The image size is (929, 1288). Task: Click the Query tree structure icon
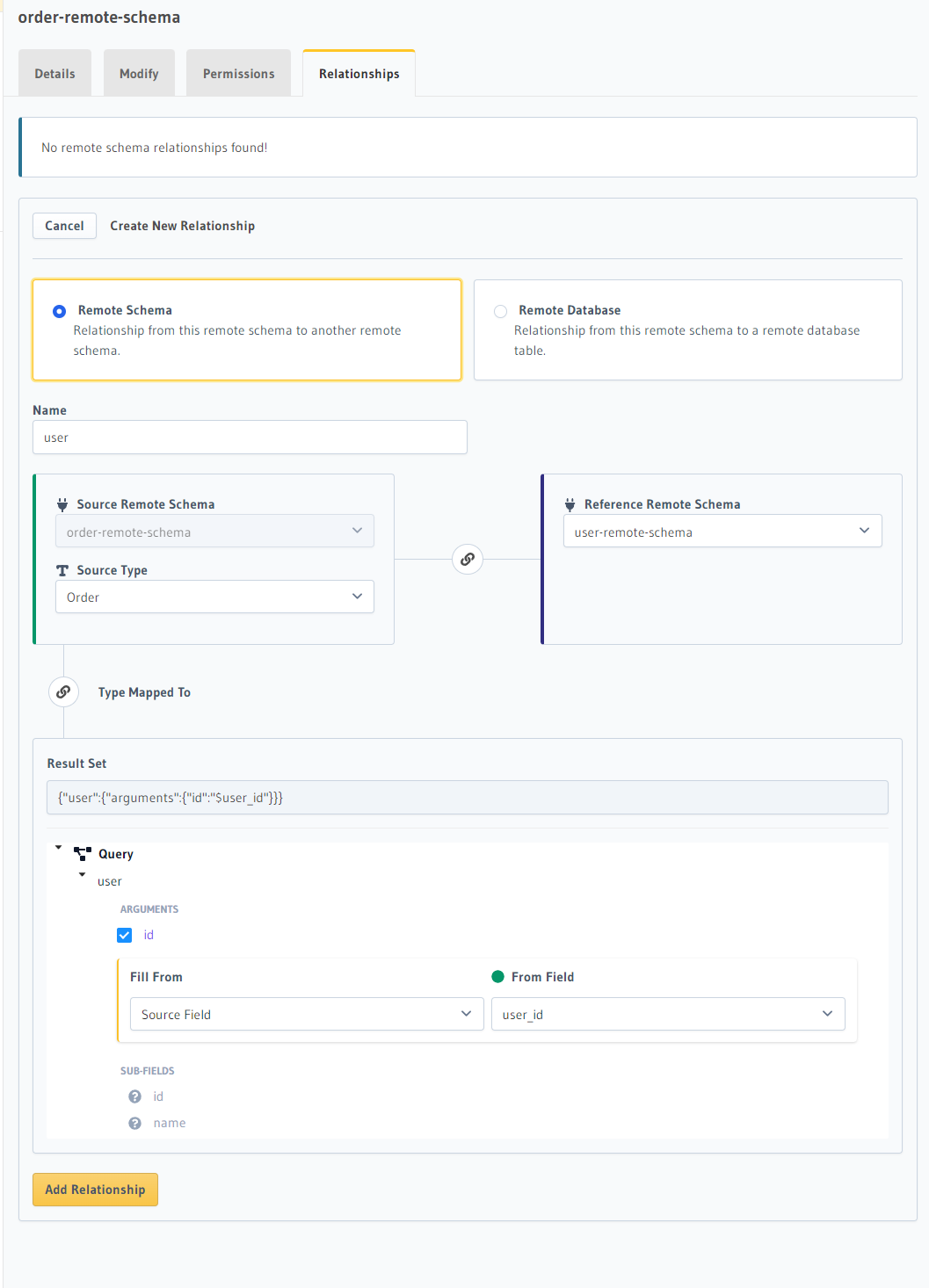pyautogui.click(x=83, y=854)
